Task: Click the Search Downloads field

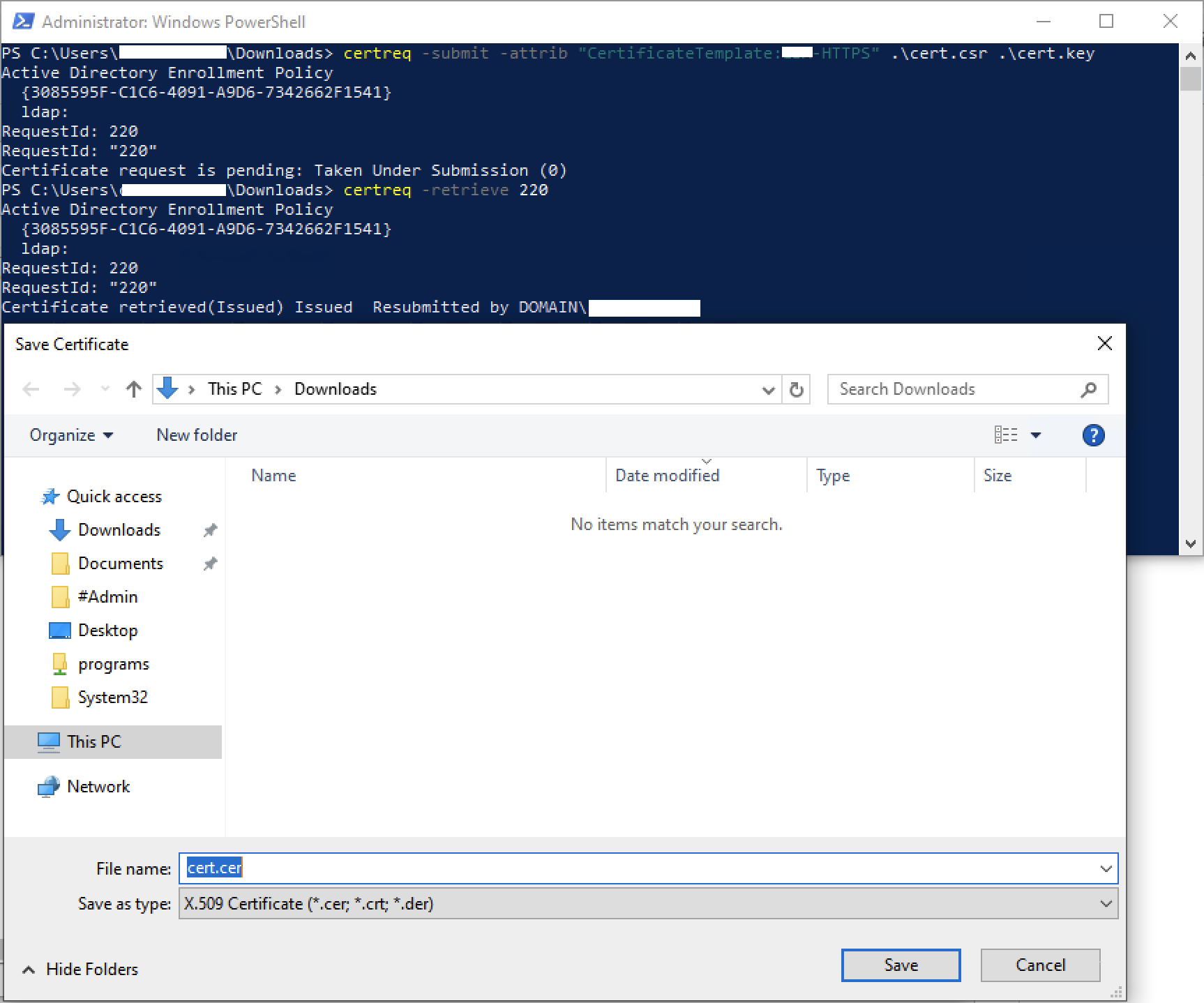Action: 968,389
